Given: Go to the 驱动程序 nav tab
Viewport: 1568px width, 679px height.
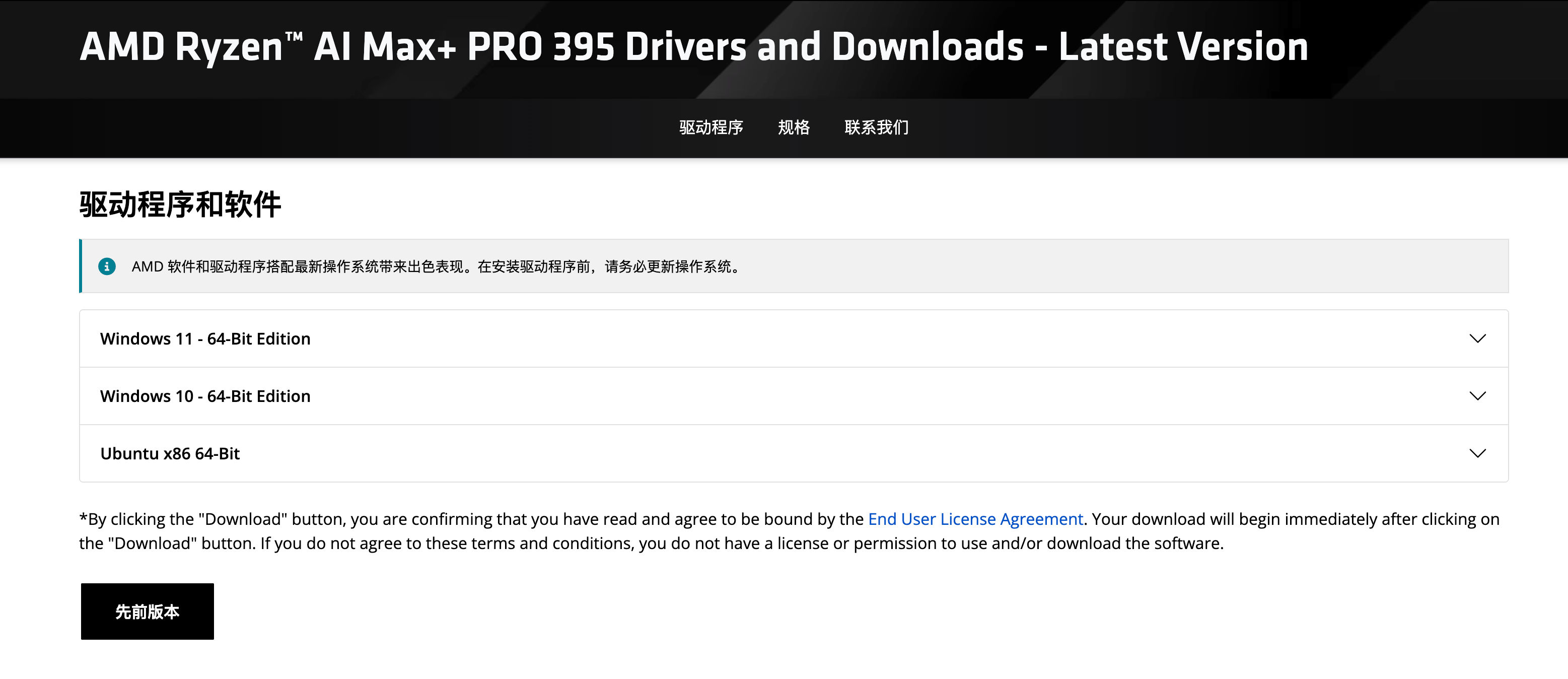Looking at the screenshot, I should click(711, 127).
